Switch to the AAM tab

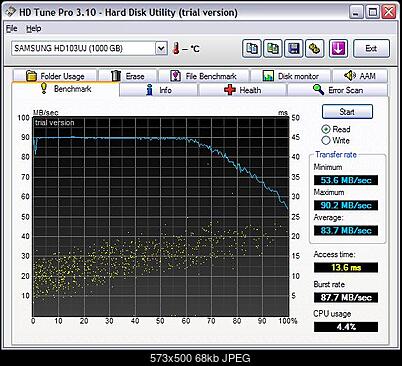pos(360,76)
